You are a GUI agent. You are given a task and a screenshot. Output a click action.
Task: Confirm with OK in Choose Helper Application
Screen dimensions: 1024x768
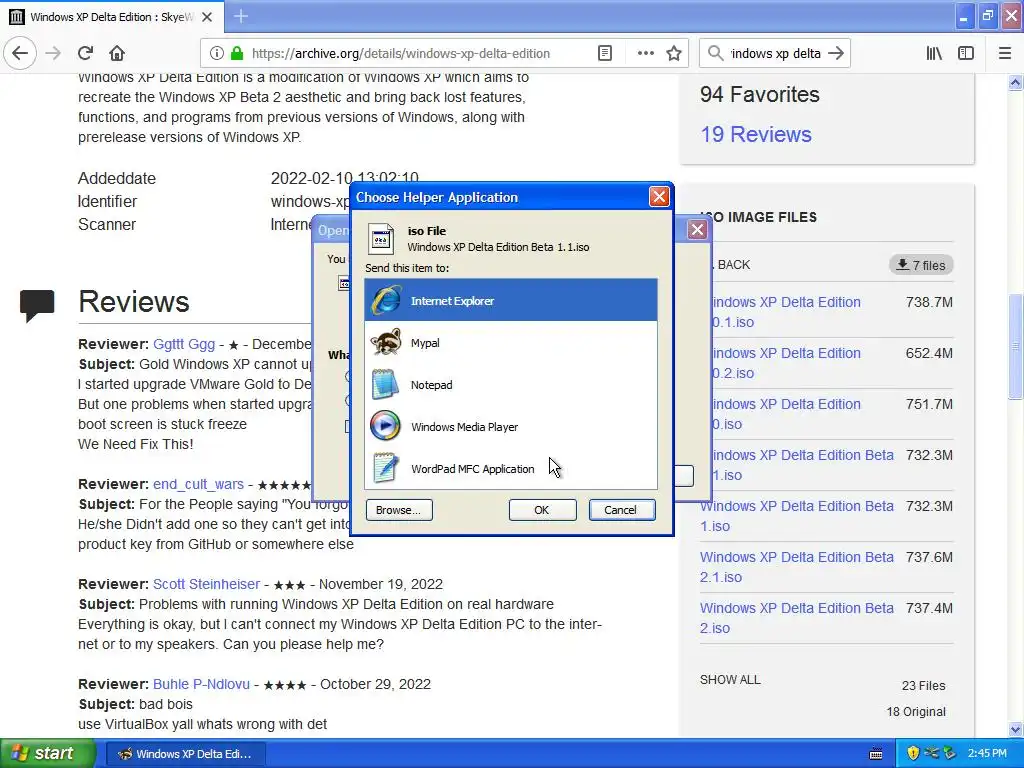[x=542, y=510]
